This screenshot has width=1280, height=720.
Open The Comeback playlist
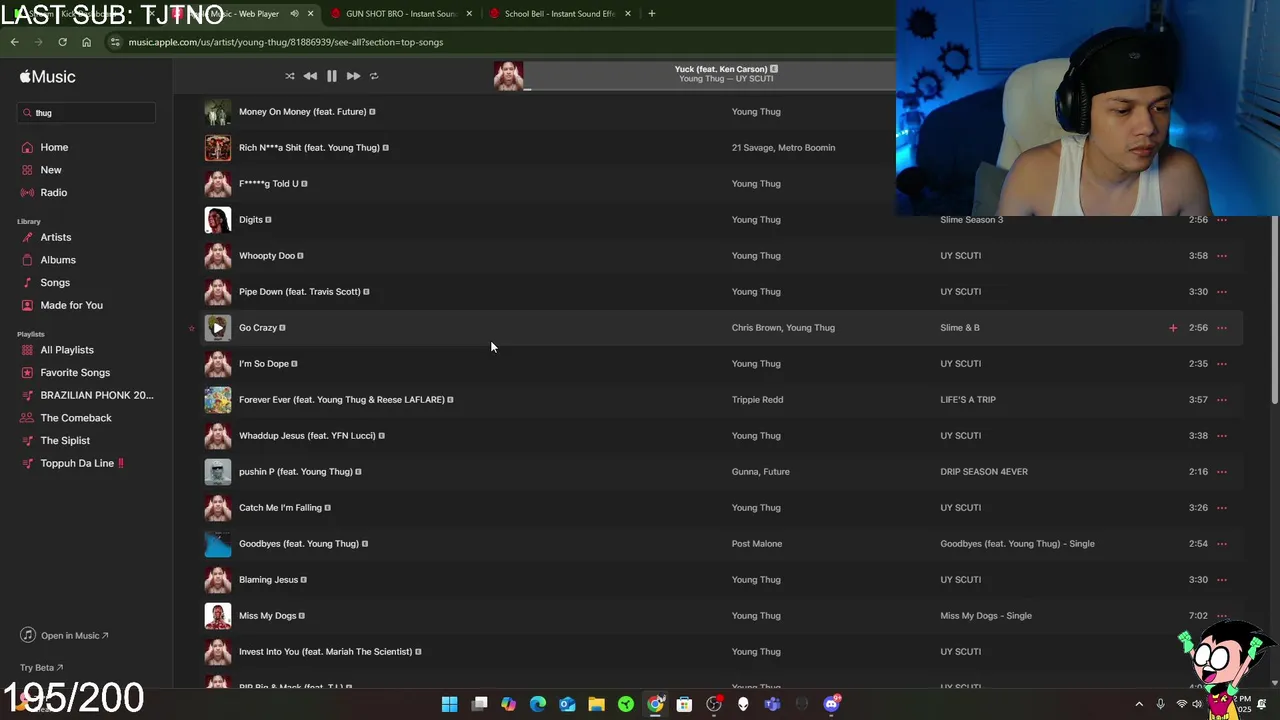[76, 418]
